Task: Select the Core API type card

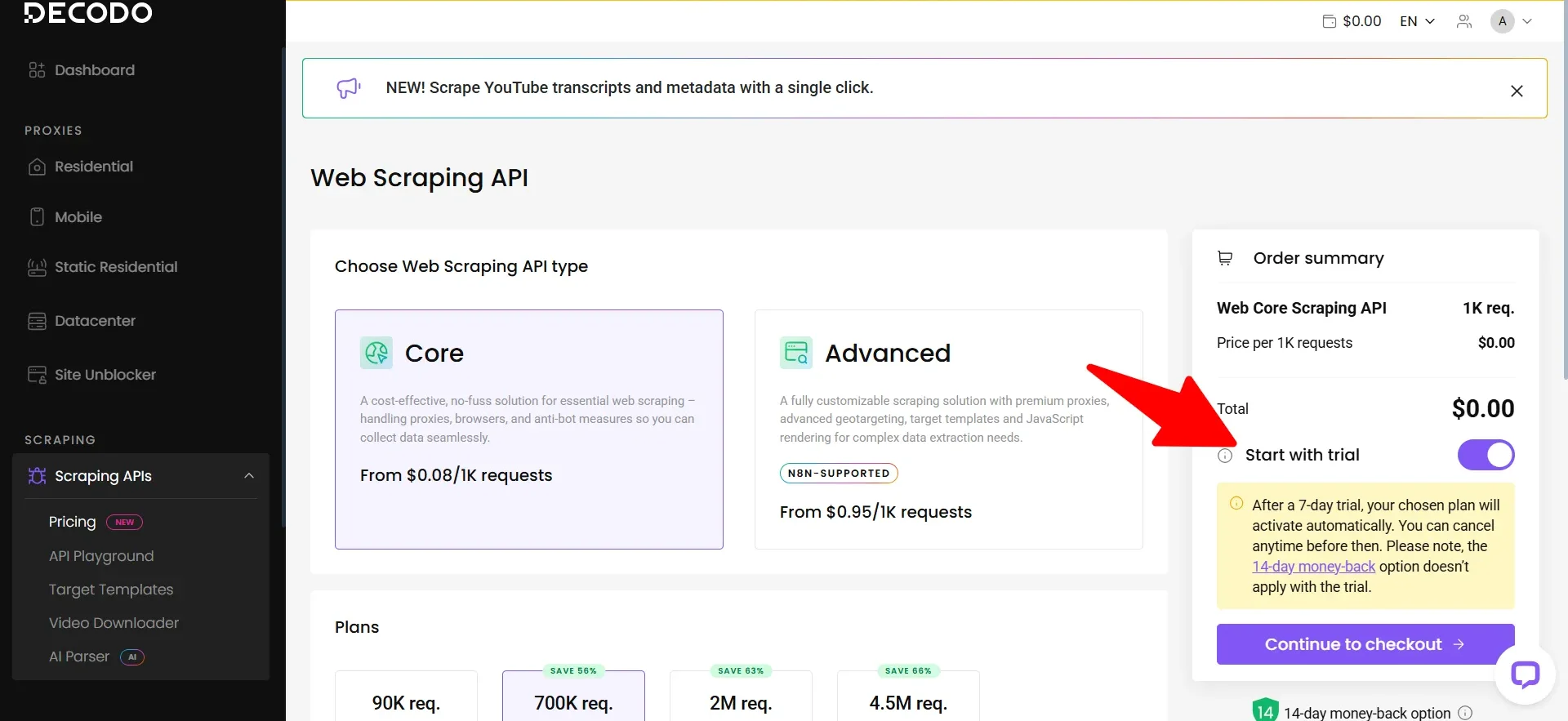Action: tap(529, 429)
